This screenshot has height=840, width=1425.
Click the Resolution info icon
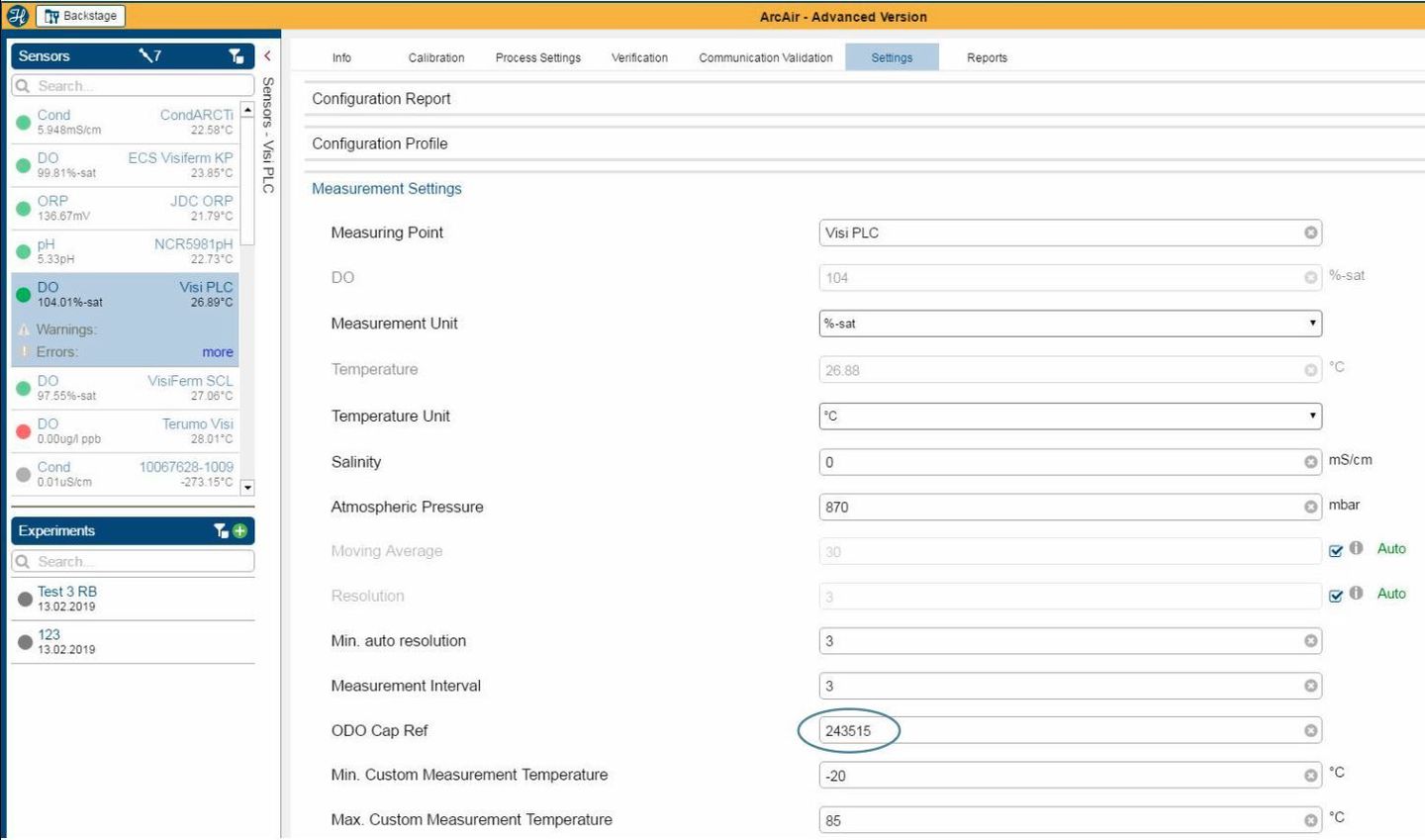pyautogui.click(x=1356, y=593)
